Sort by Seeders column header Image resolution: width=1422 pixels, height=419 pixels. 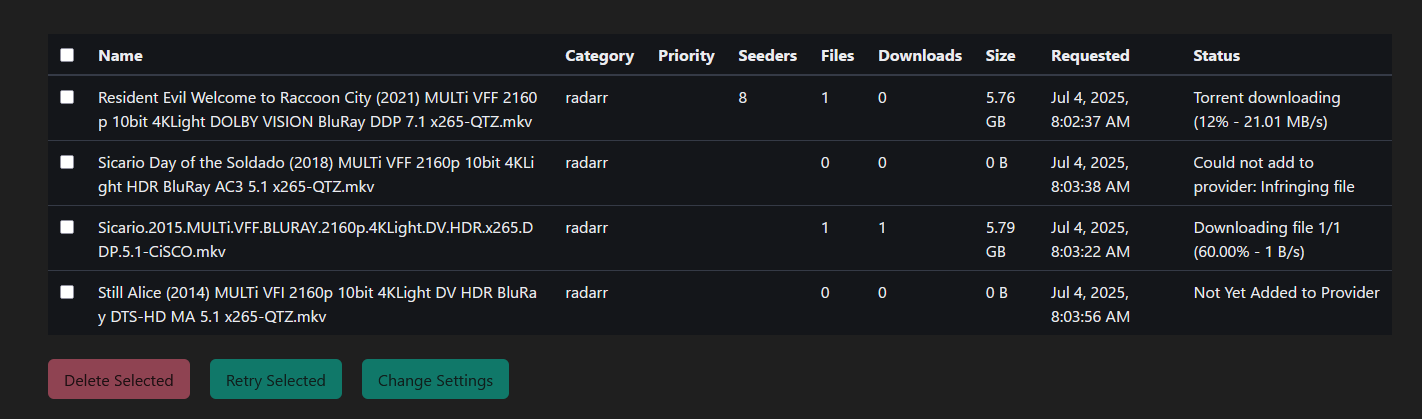pos(767,55)
